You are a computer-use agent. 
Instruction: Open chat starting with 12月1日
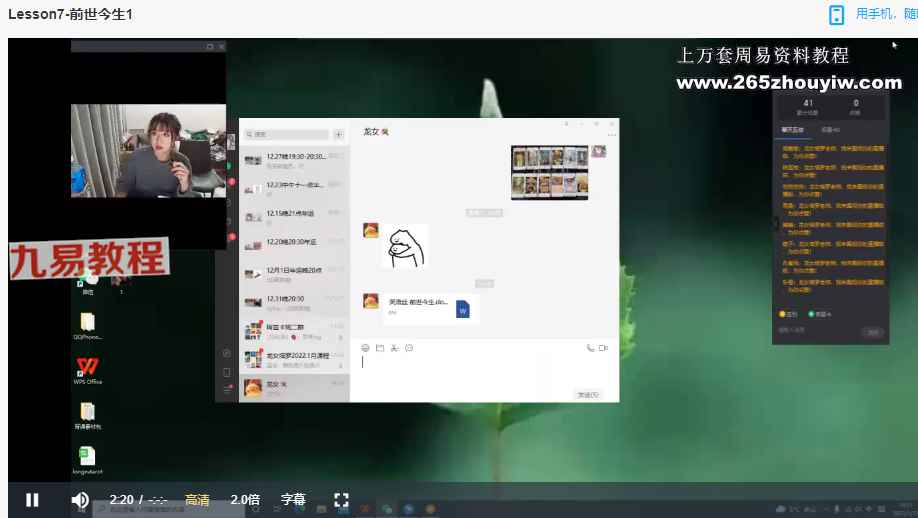pyautogui.click(x=294, y=274)
